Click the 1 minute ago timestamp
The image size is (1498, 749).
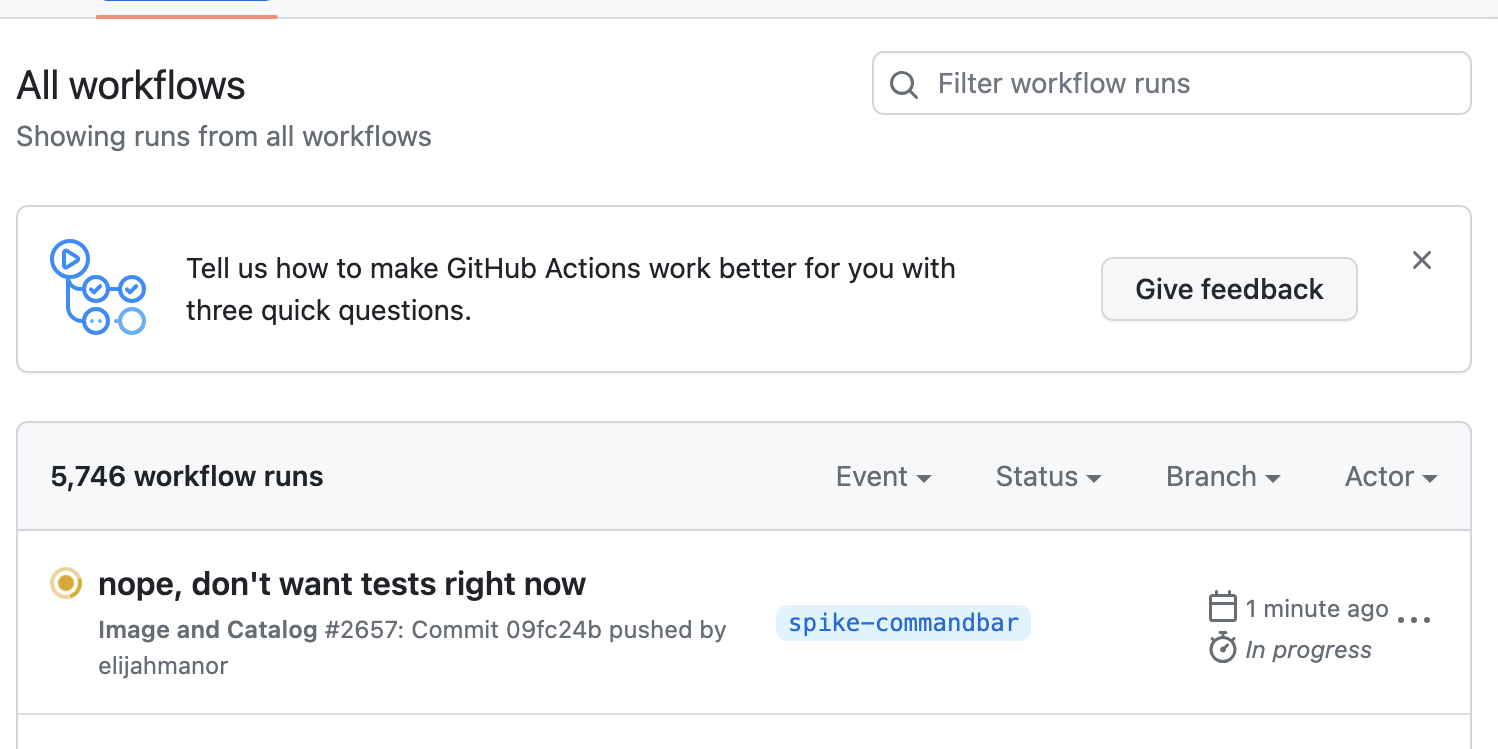[x=1316, y=609]
